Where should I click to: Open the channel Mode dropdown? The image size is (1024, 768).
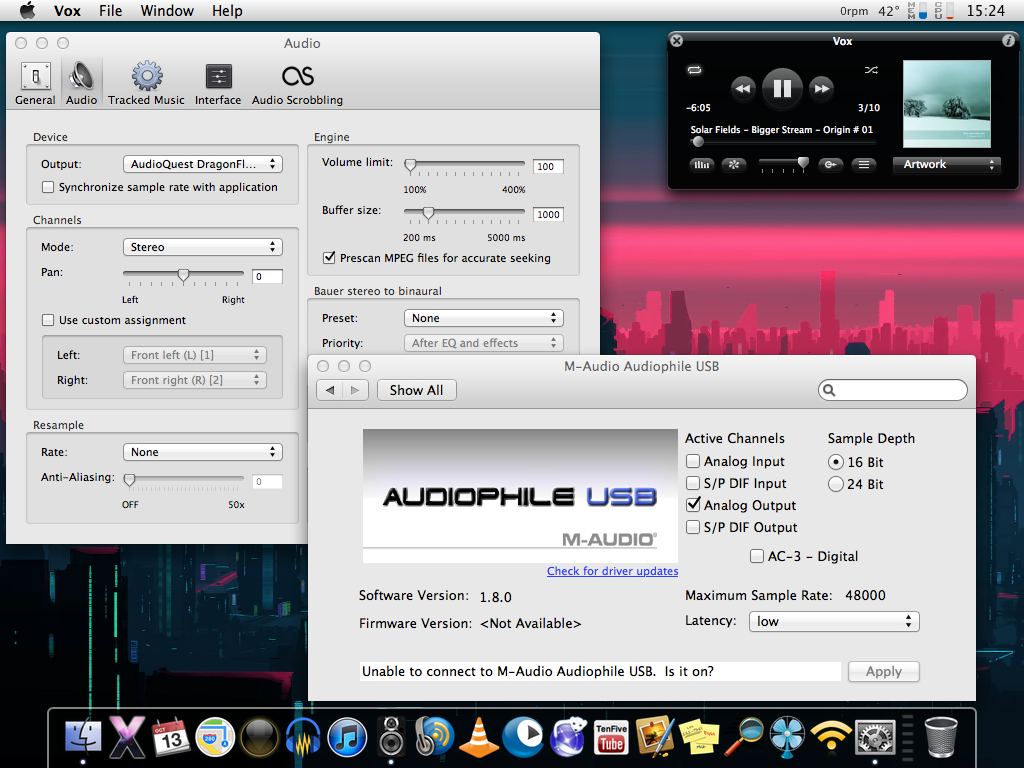[x=202, y=247]
